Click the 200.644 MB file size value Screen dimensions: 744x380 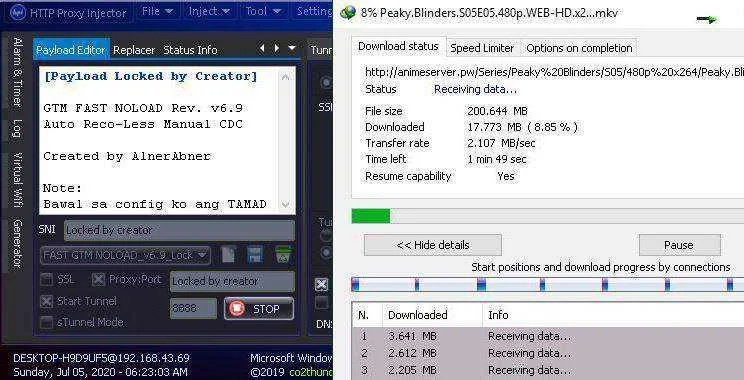point(497,111)
